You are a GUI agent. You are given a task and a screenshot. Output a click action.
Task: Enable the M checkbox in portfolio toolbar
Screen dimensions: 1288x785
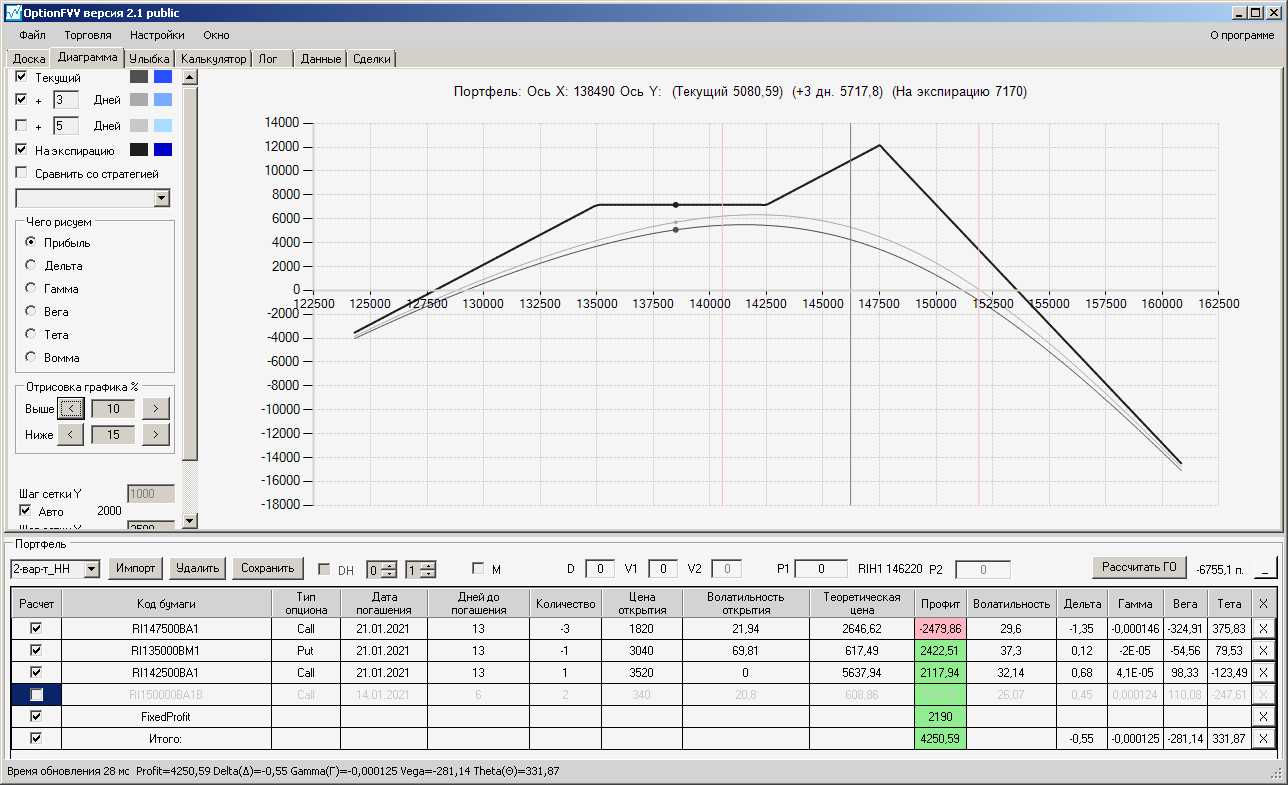(477, 569)
